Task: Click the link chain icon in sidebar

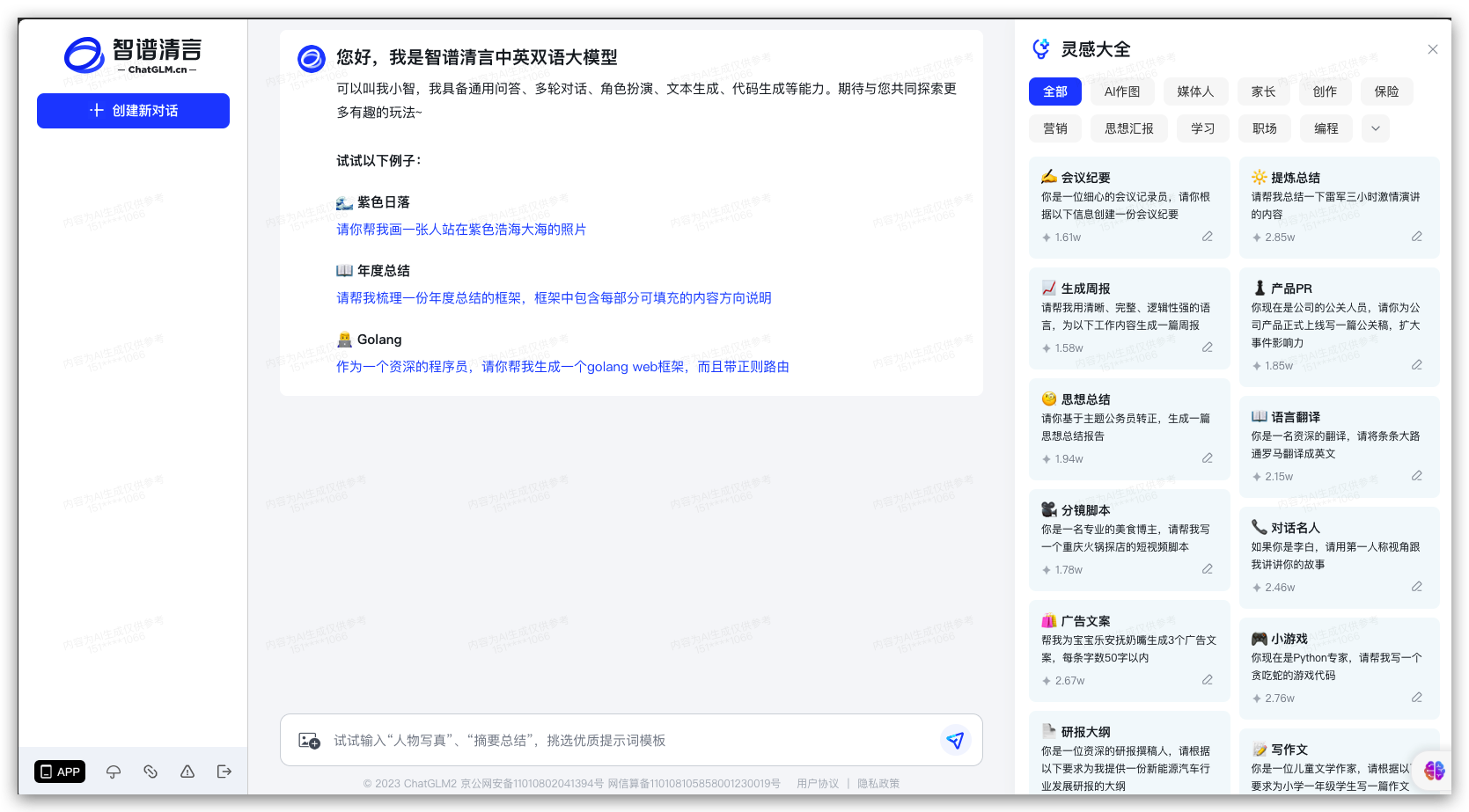Action: point(151,772)
